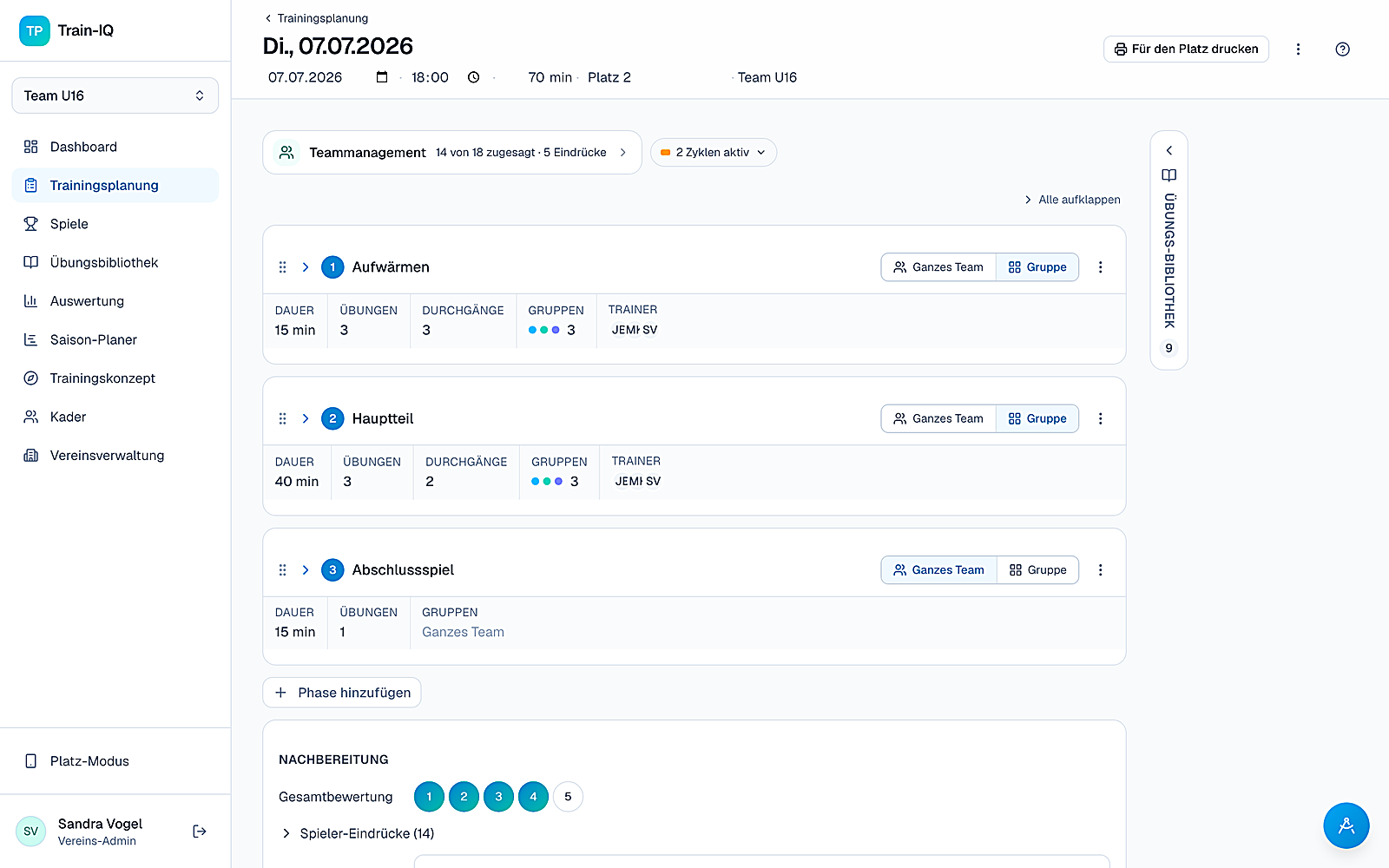Image resolution: width=1389 pixels, height=868 pixels.
Task: Set Abschlussspiel to Gruppe mode
Action: click(x=1037, y=570)
